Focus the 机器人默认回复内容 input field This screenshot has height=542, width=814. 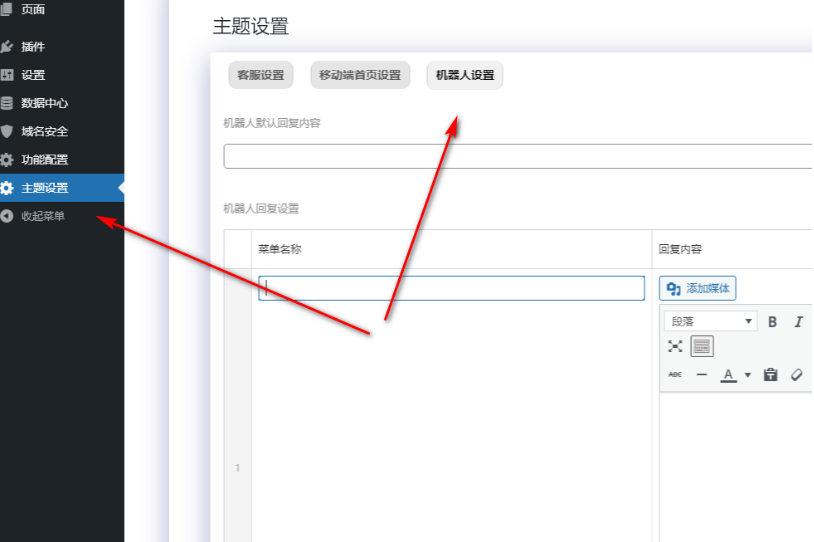pyautogui.click(x=518, y=156)
